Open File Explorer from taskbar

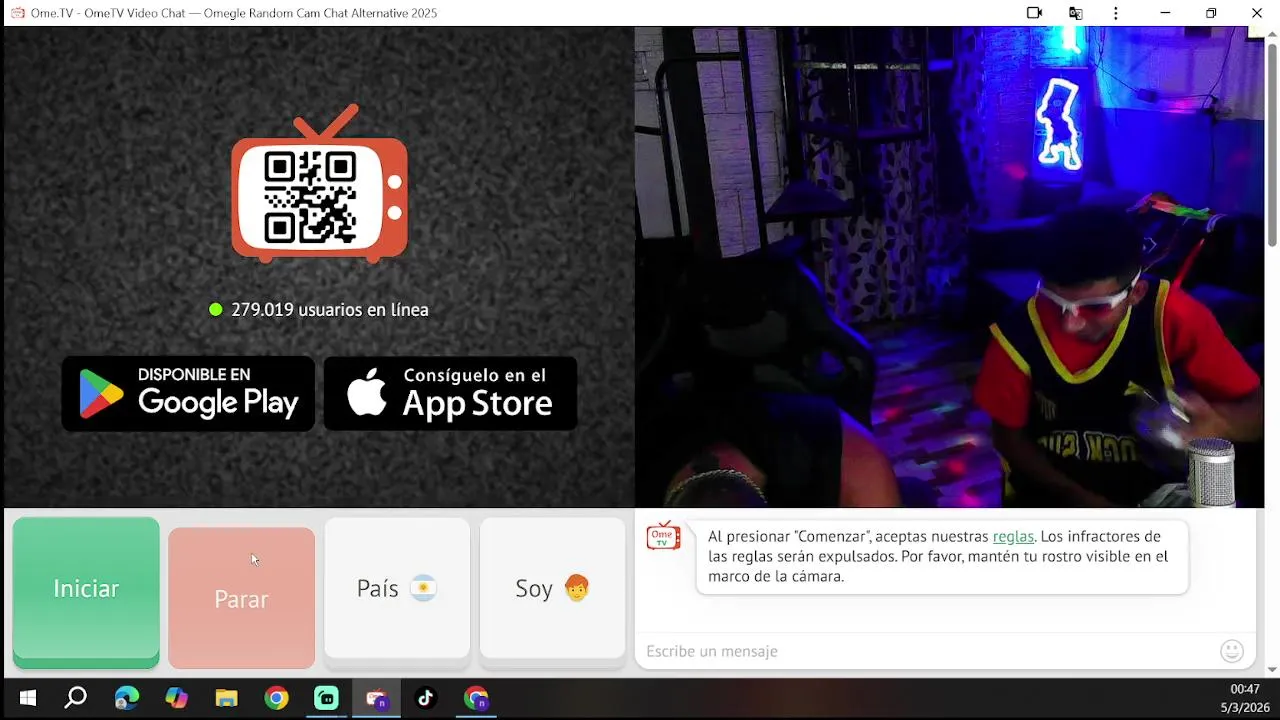click(x=226, y=698)
